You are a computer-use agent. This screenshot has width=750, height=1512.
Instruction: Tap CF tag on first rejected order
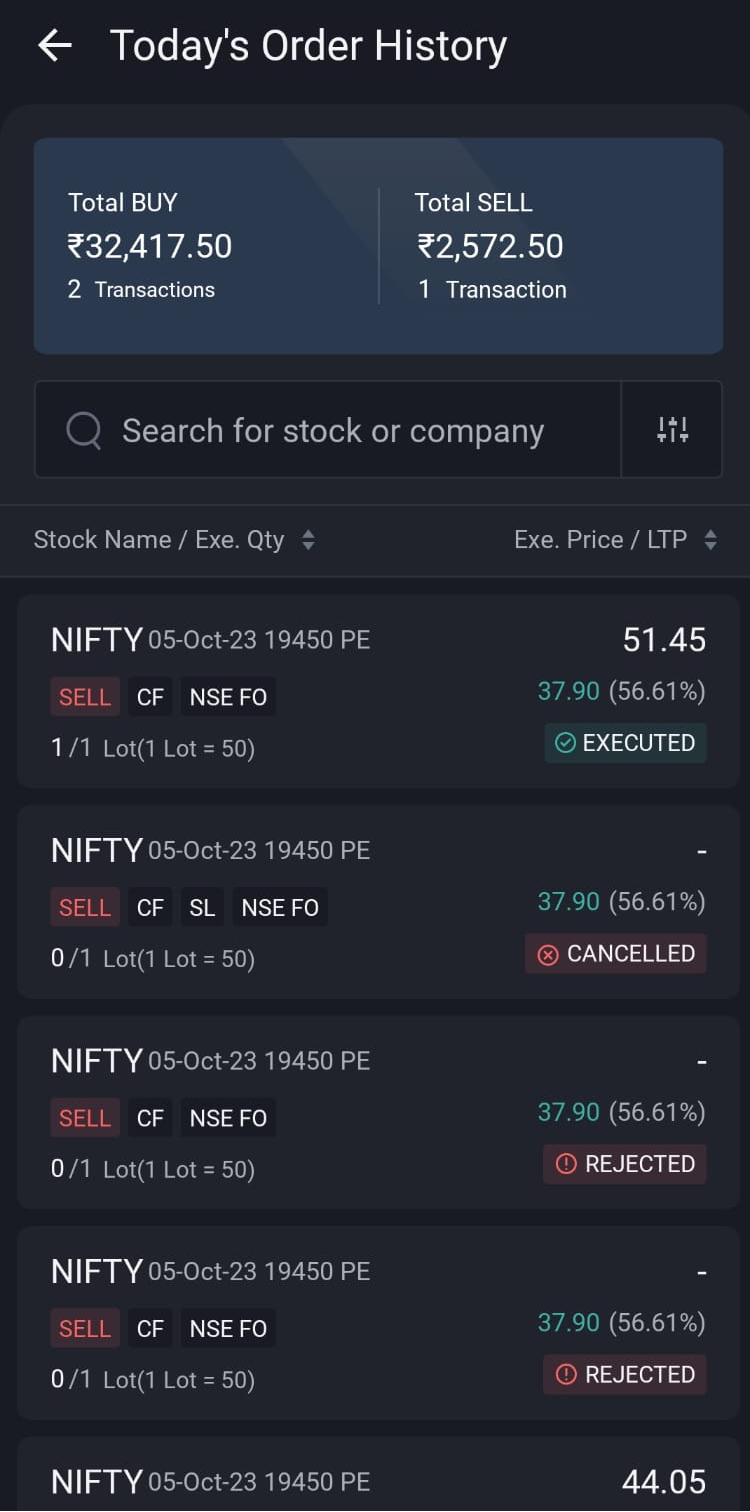[x=150, y=1118]
